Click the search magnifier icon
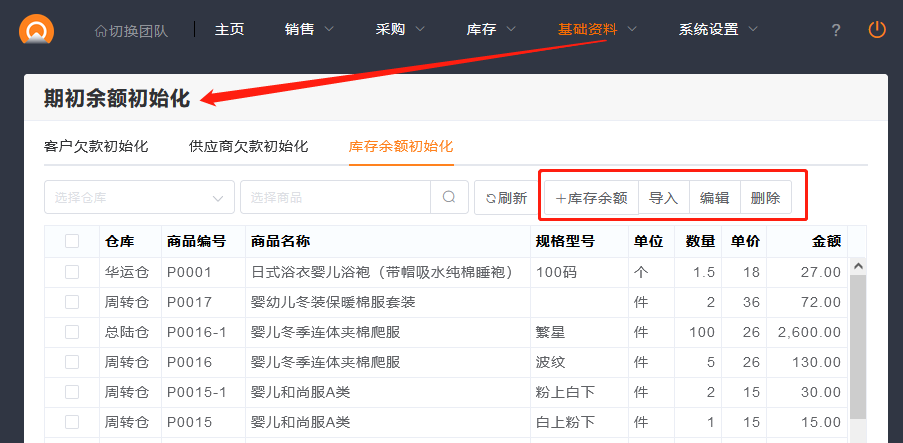This screenshot has height=443, width=903. pyautogui.click(x=449, y=197)
